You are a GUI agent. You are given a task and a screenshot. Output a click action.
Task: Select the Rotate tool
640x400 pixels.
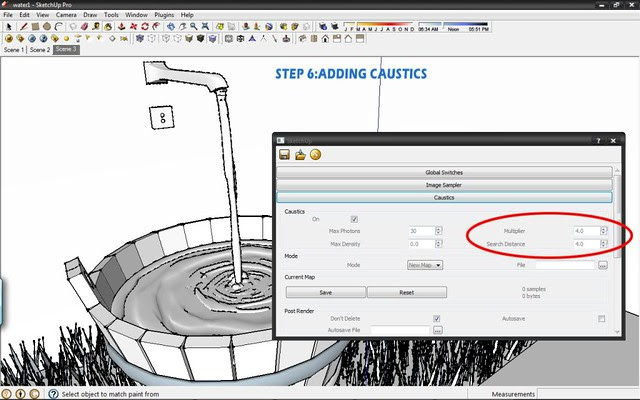tap(144, 27)
